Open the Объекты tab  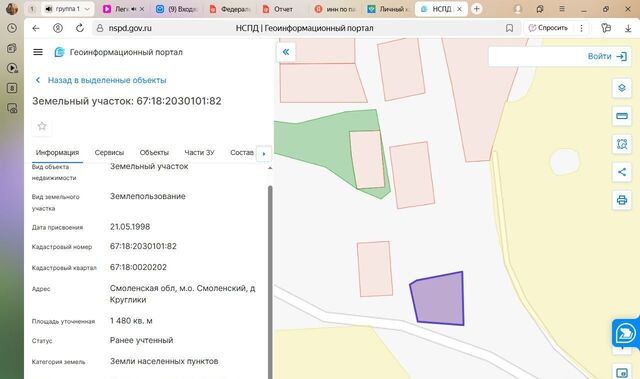click(154, 153)
